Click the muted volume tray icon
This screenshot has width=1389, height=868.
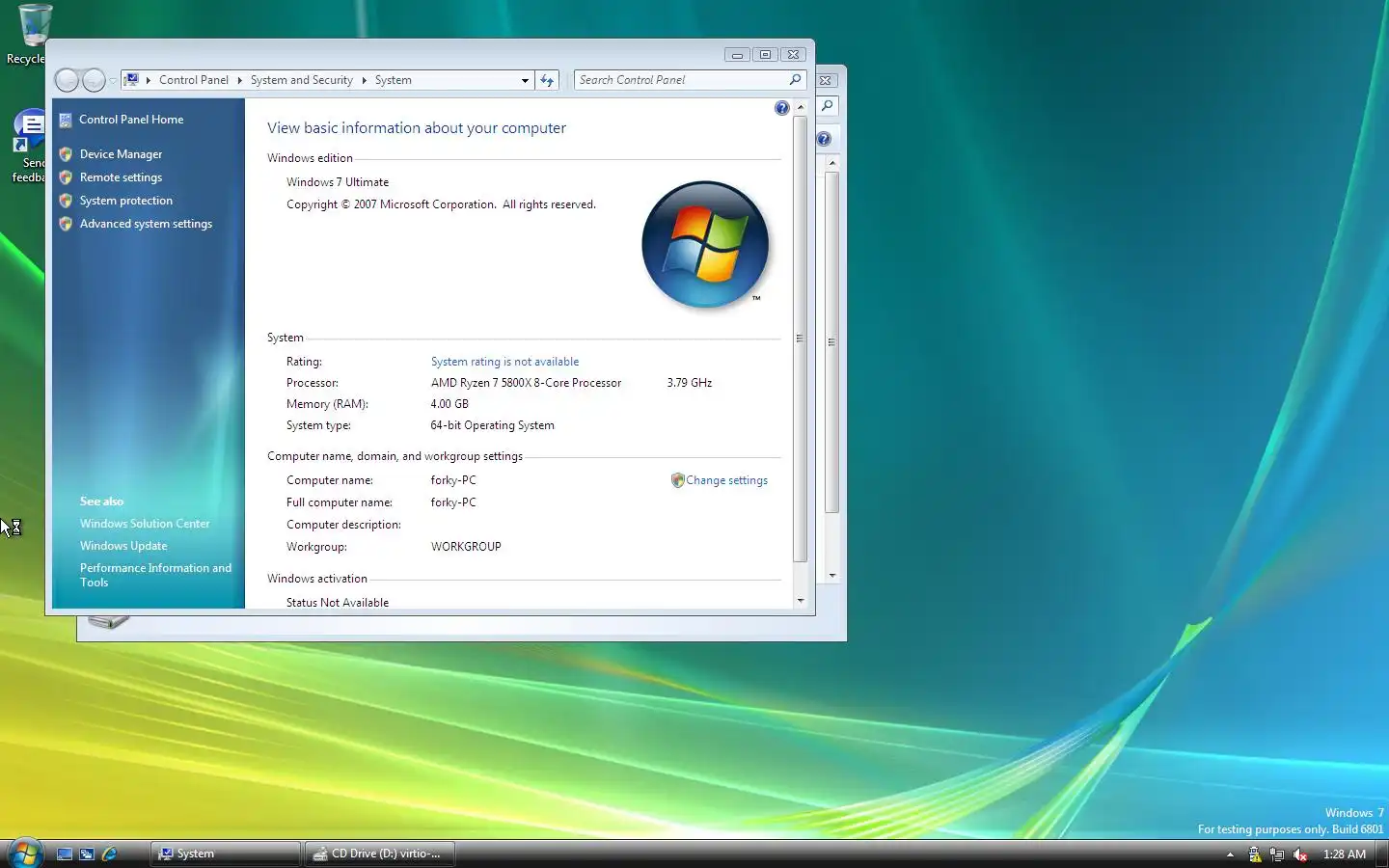1300,854
